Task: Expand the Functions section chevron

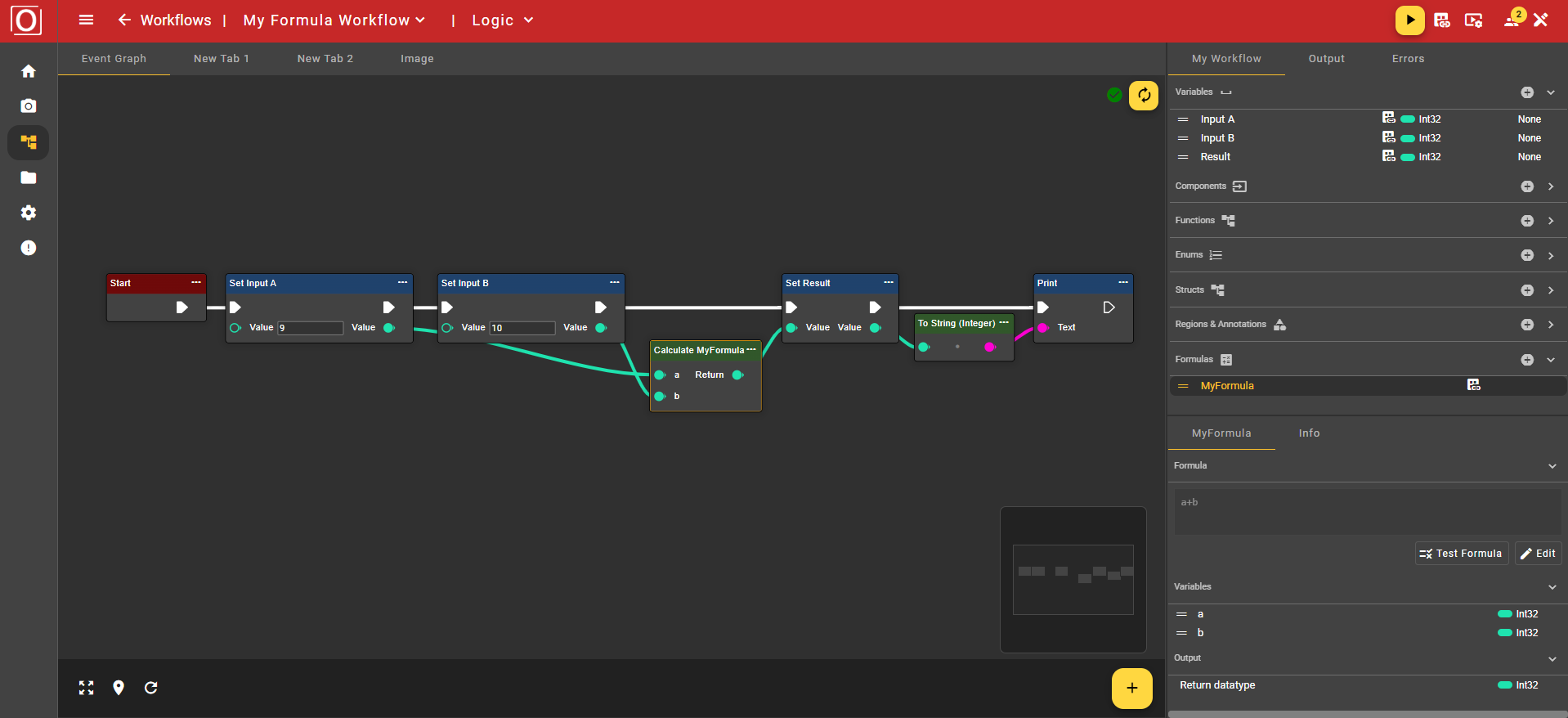Action: [x=1551, y=221]
